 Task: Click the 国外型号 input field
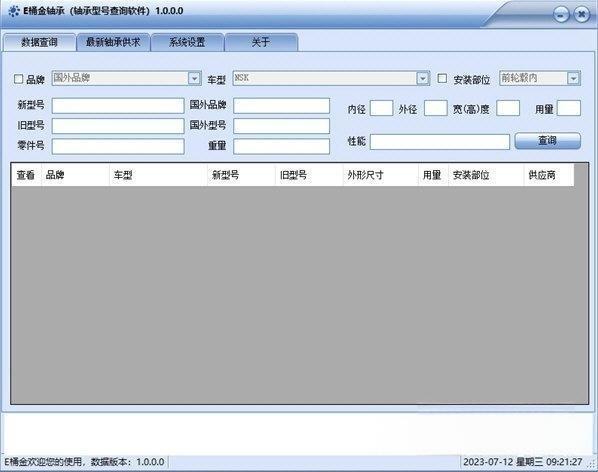(281, 126)
